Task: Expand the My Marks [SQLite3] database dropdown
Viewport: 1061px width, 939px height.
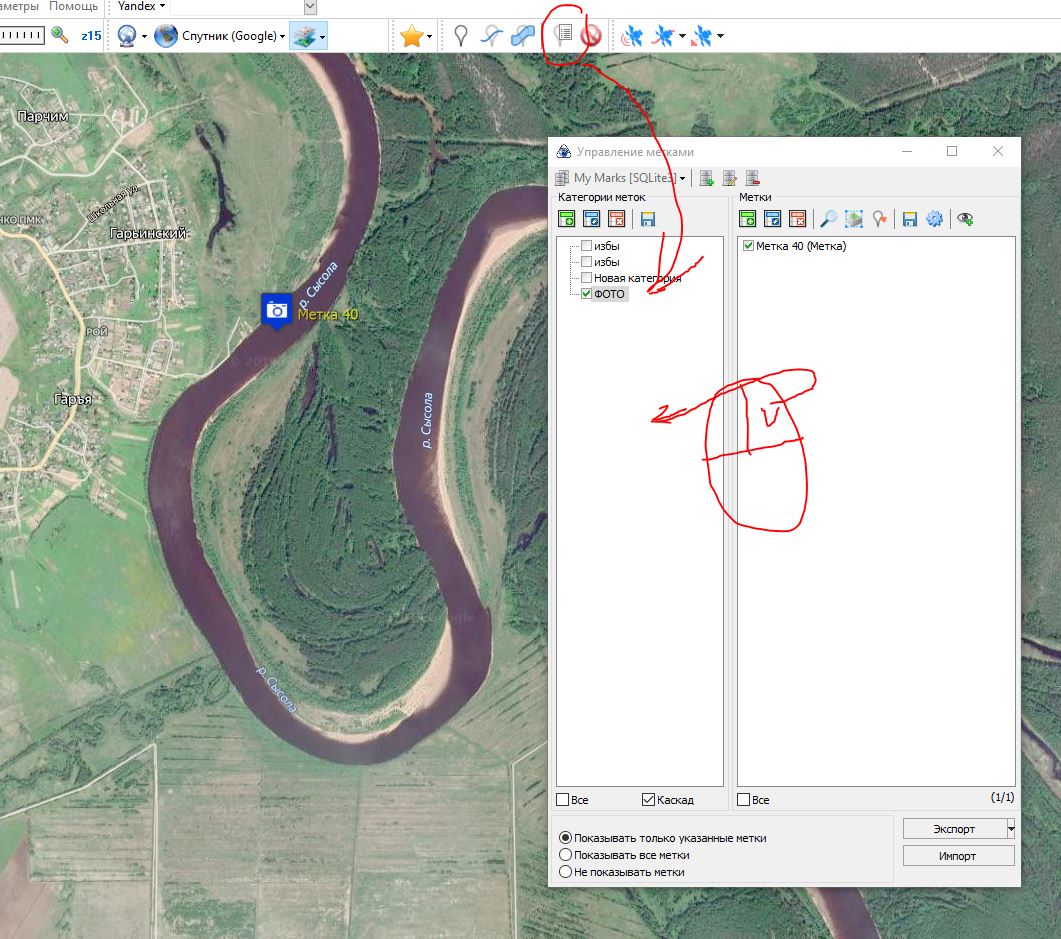Action: [x=682, y=179]
